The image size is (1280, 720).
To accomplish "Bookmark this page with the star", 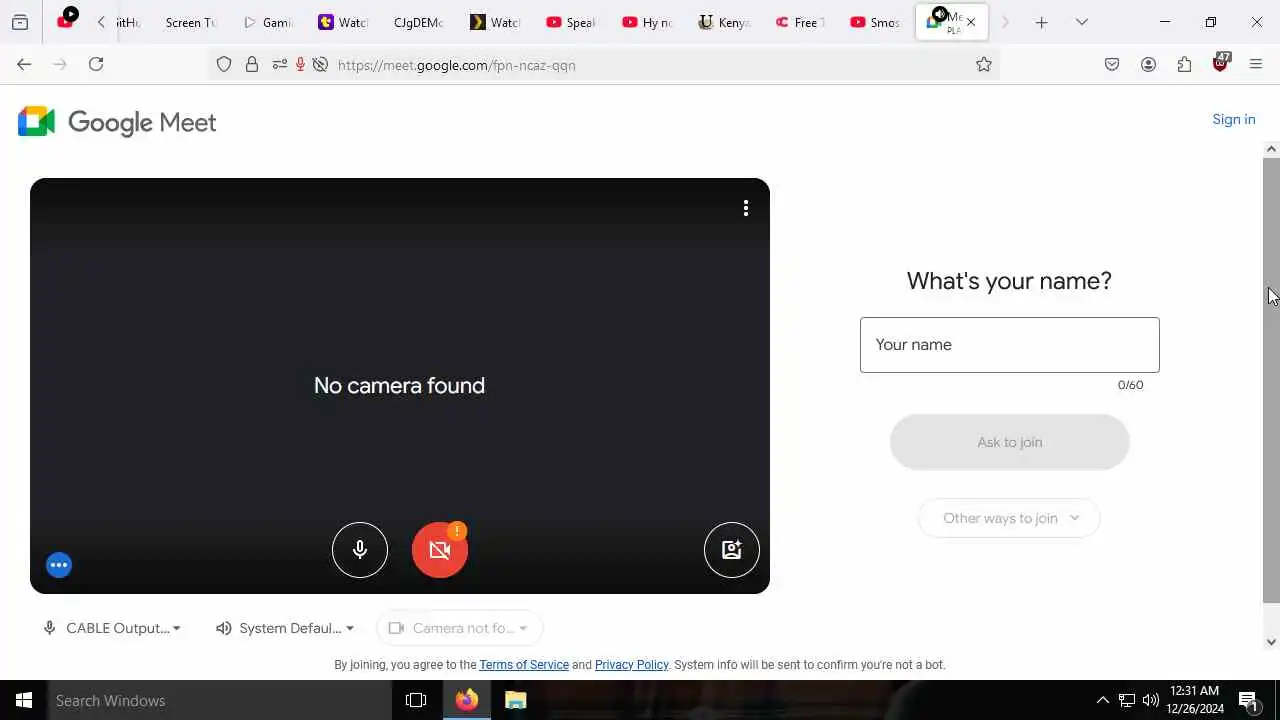I will [x=984, y=65].
